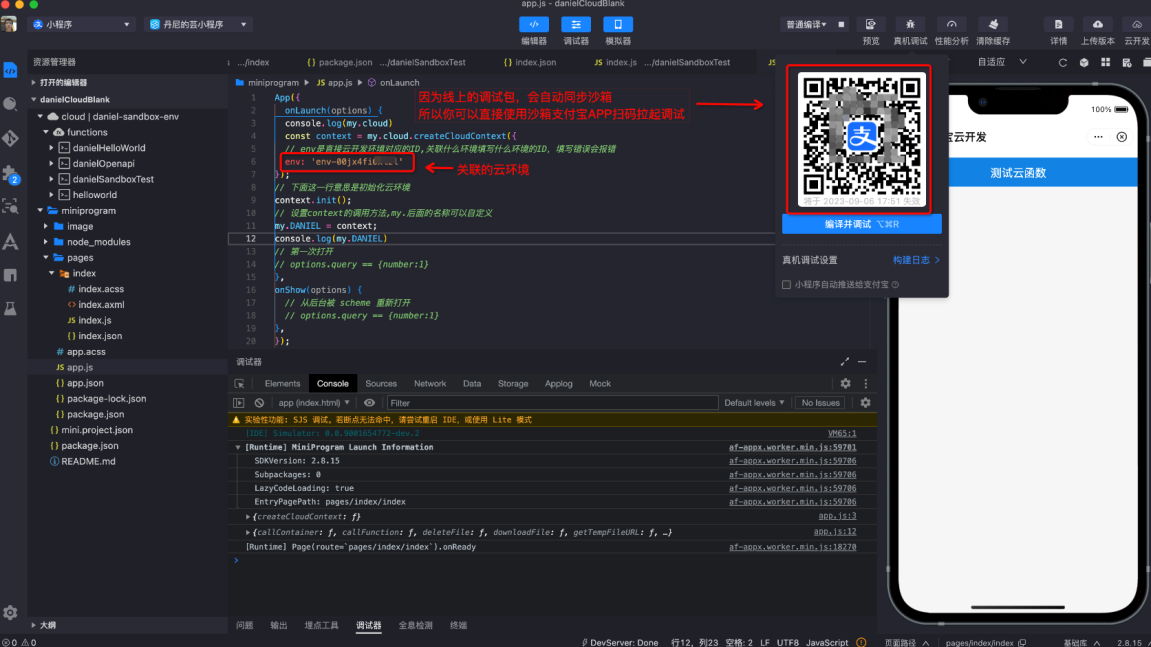Select index.axml in the file tree
The height and width of the screenshot is (647, 1151).
[x=101, y=304]
